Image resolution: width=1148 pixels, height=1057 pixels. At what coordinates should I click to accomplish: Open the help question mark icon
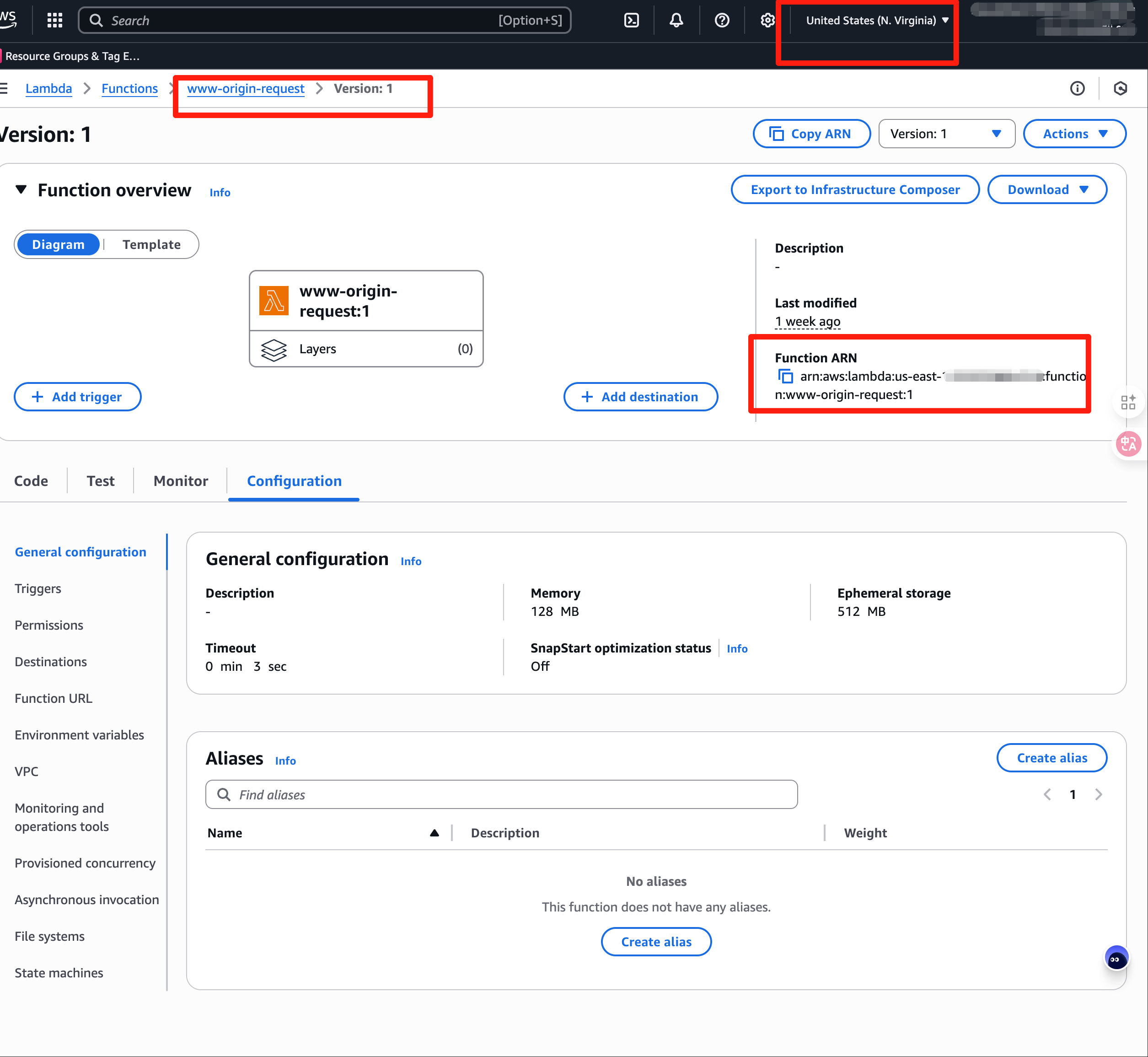tap(722, 21)
